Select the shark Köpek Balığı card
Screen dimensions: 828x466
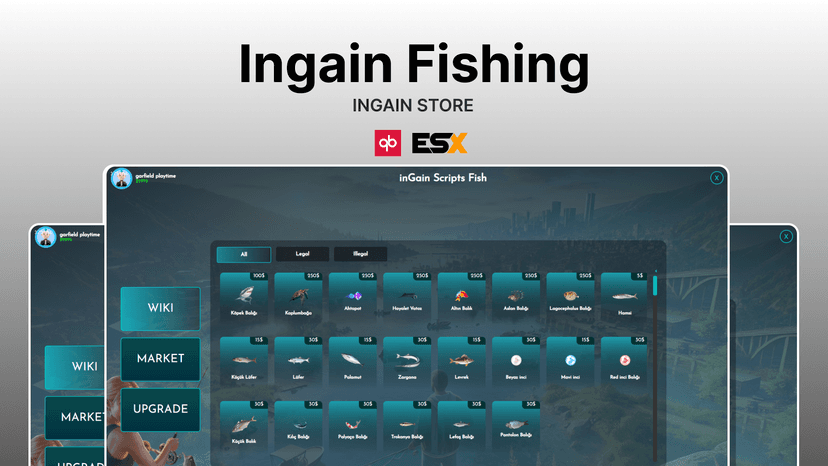click(244, 296)
